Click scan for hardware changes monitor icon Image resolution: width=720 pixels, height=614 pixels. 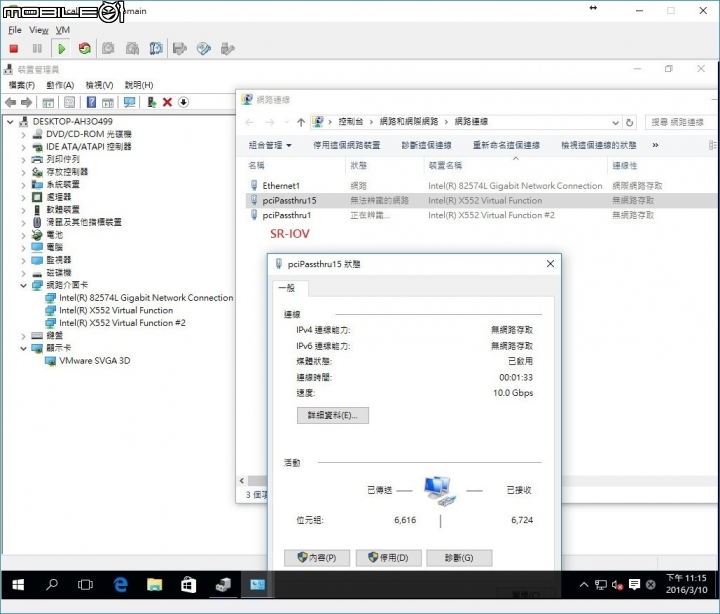[x=129, y=102]
